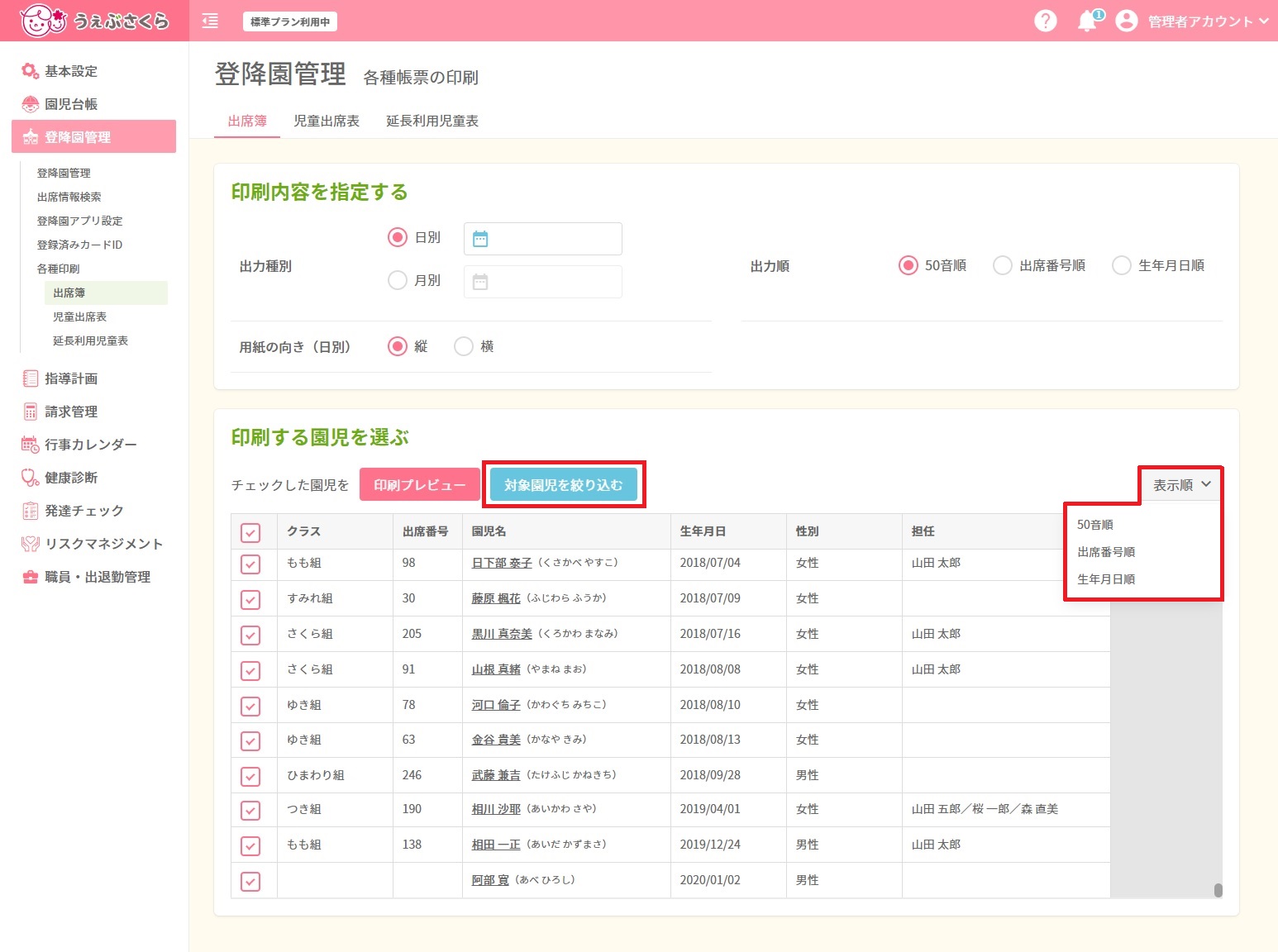Viewport: 1278px width, 952px height.
Task: Click the 基本設定 gear icon
Action: (x=30, y=71)
